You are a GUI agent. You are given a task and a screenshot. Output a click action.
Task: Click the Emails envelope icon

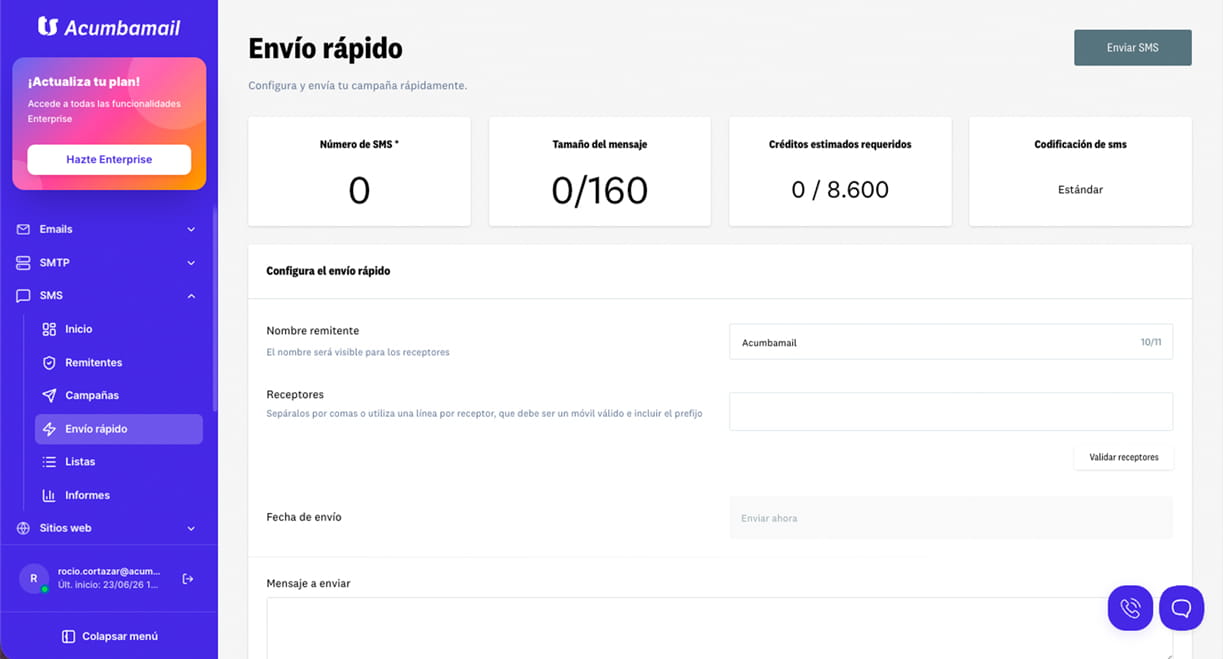23,229
